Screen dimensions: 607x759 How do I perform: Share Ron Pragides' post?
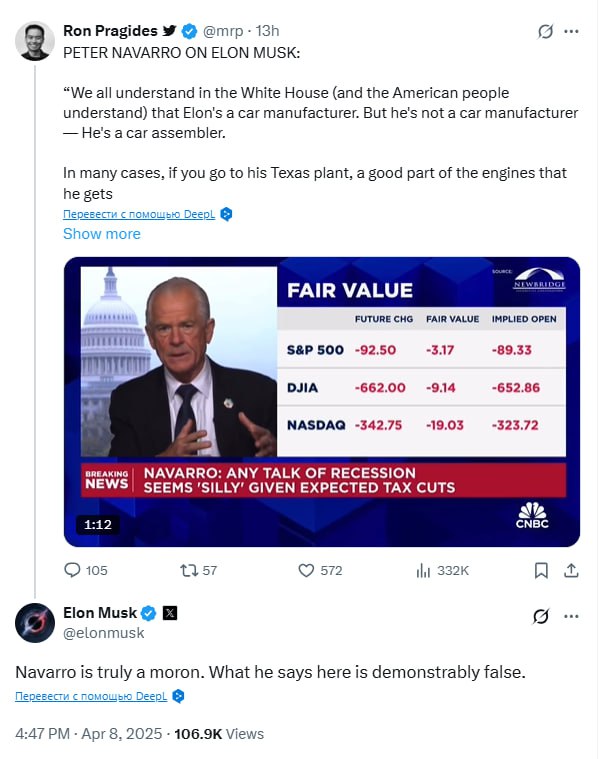coord(572,570)
